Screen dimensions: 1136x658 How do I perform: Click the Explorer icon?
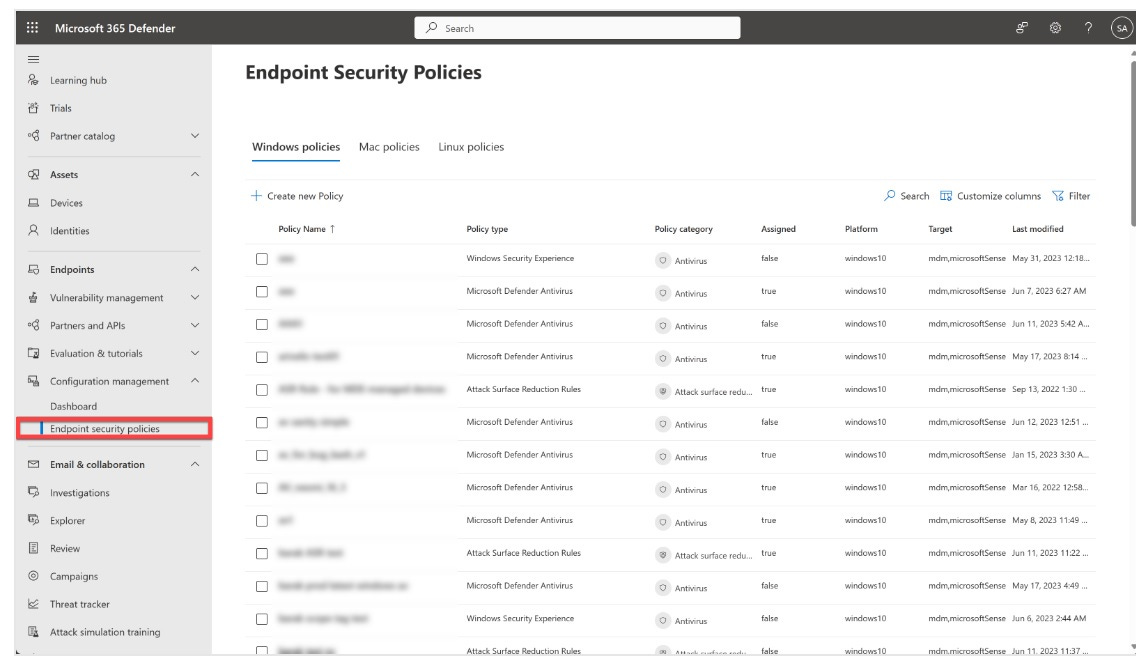coord(33,520)
